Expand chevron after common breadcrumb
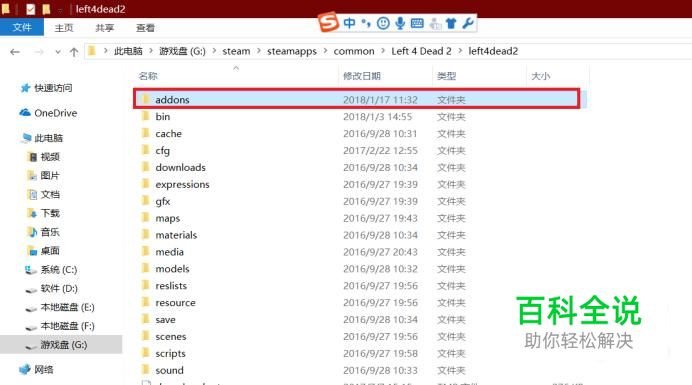The height and width of the screenshot is (385, 692). click(383, 51)
